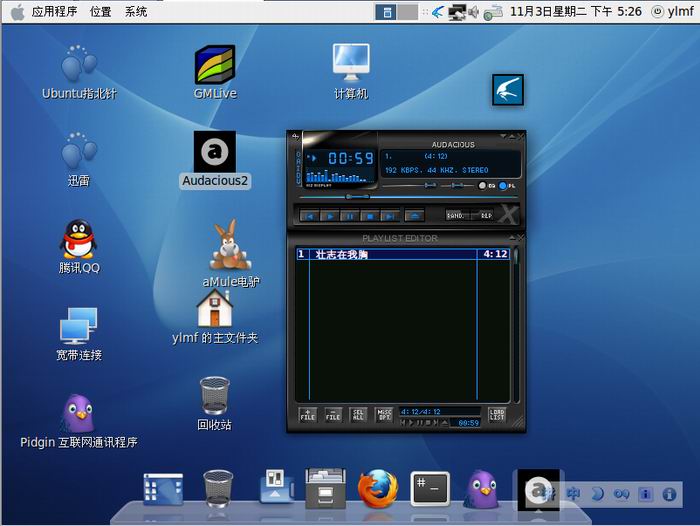Click the LOAD LIST button in playlist

496,415
